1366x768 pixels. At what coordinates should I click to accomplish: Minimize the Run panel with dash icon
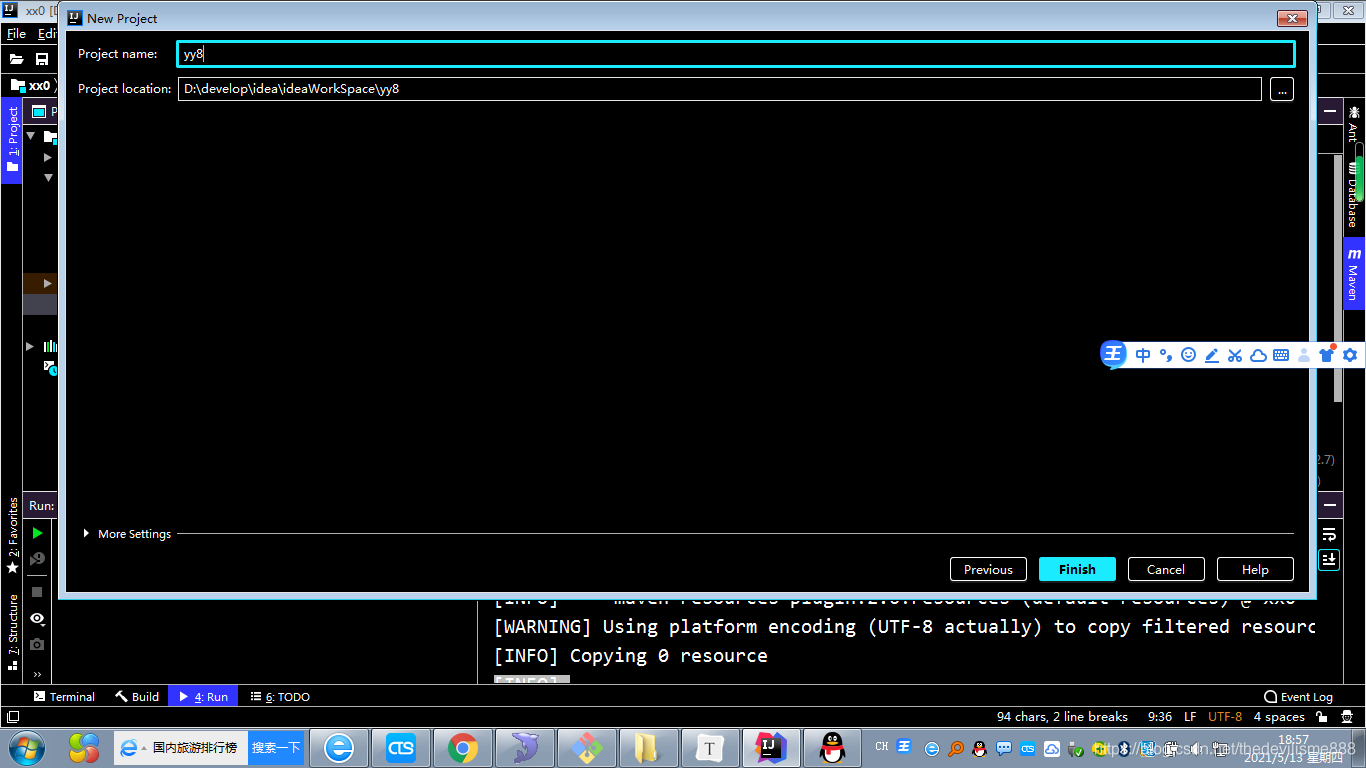tap(1329, 505)
